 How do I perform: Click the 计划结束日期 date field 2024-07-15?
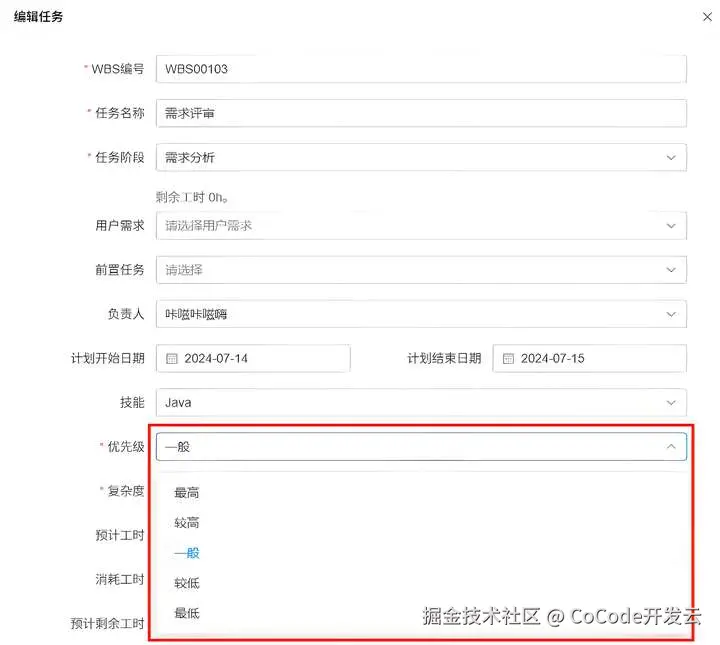(590, 359)
